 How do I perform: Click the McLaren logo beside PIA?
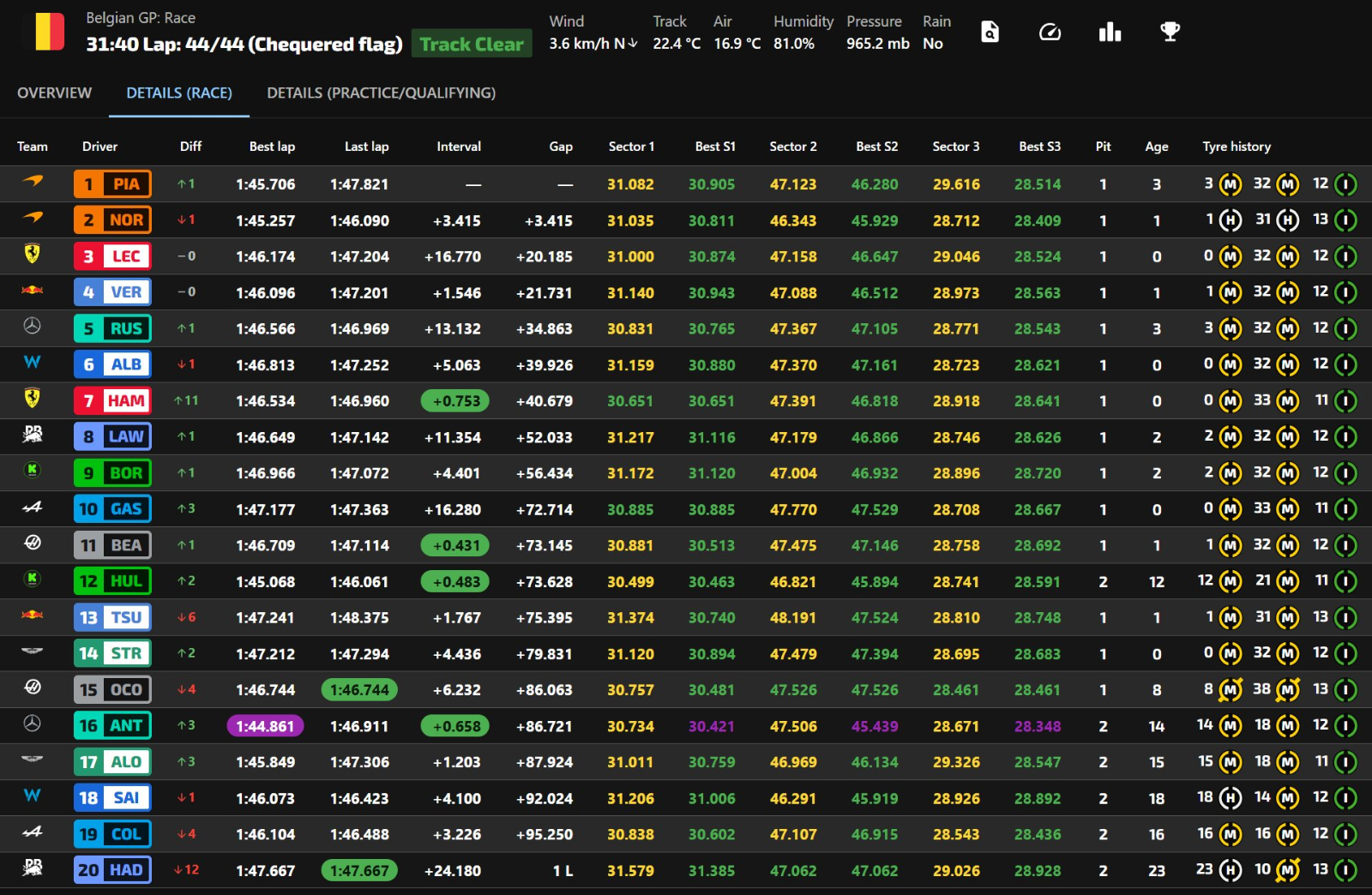(x=32, y=182)
